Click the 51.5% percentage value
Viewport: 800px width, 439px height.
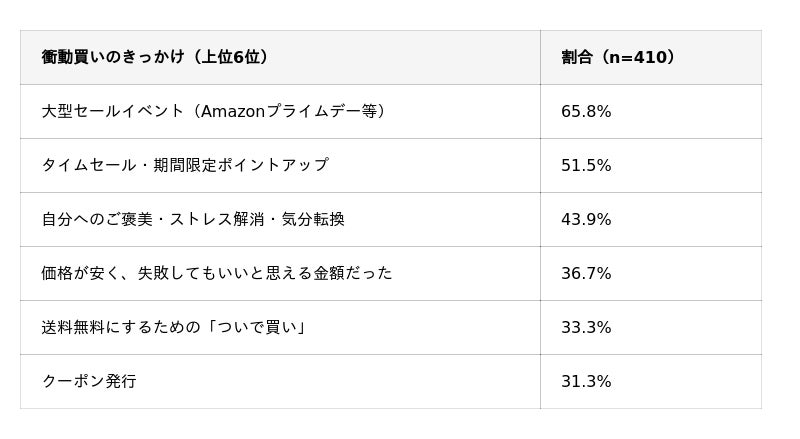click(586, 166)
